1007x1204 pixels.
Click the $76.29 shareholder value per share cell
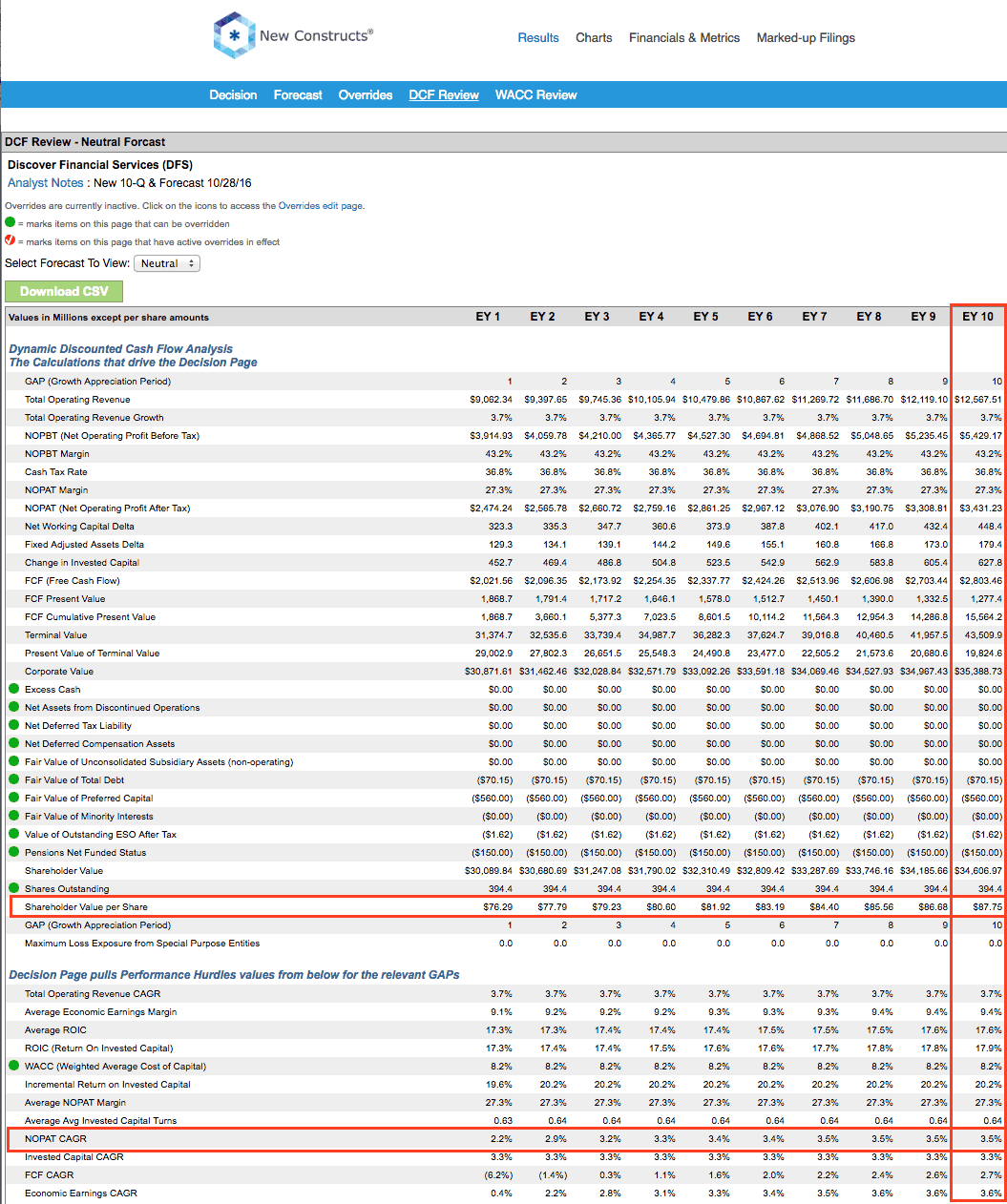point(497,906)
